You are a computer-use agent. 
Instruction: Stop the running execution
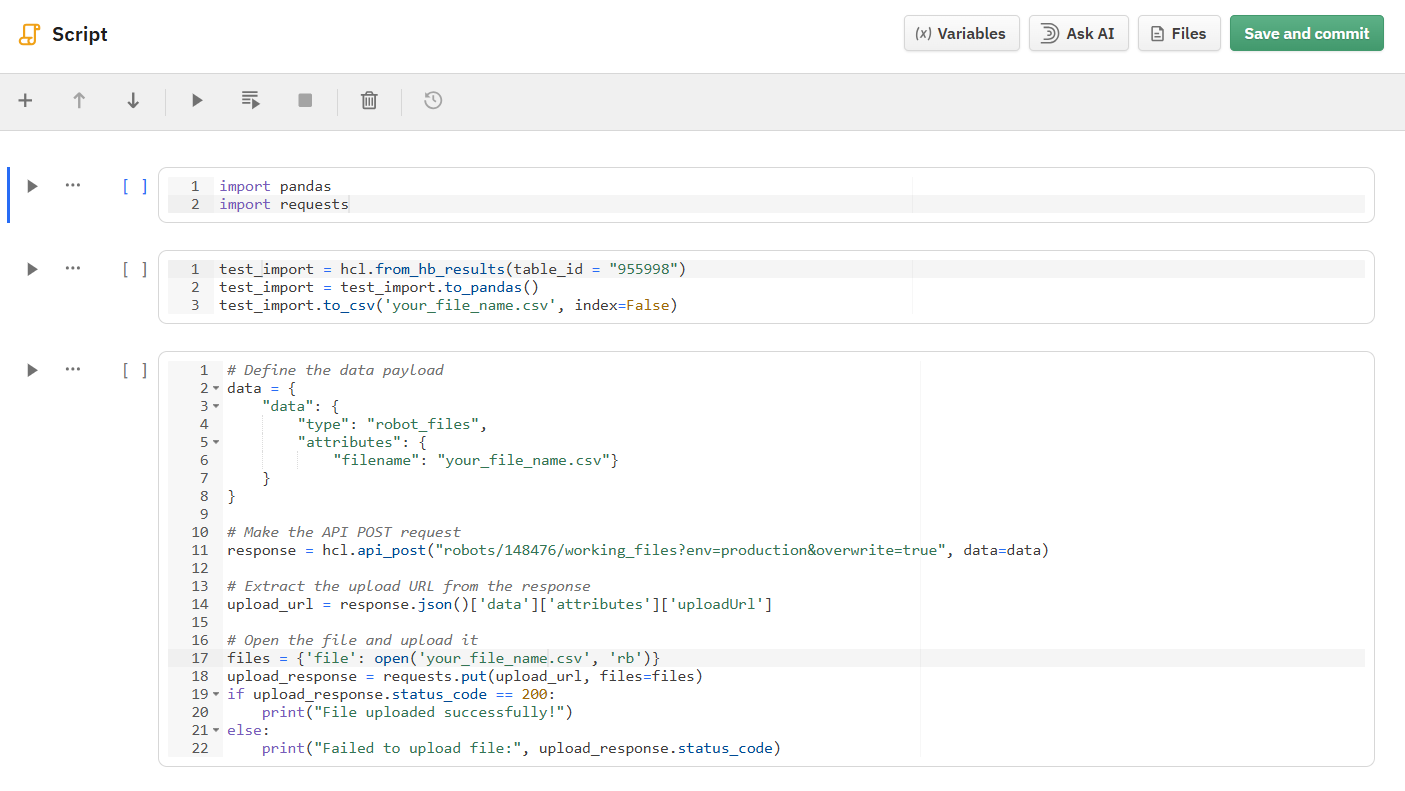304,100
